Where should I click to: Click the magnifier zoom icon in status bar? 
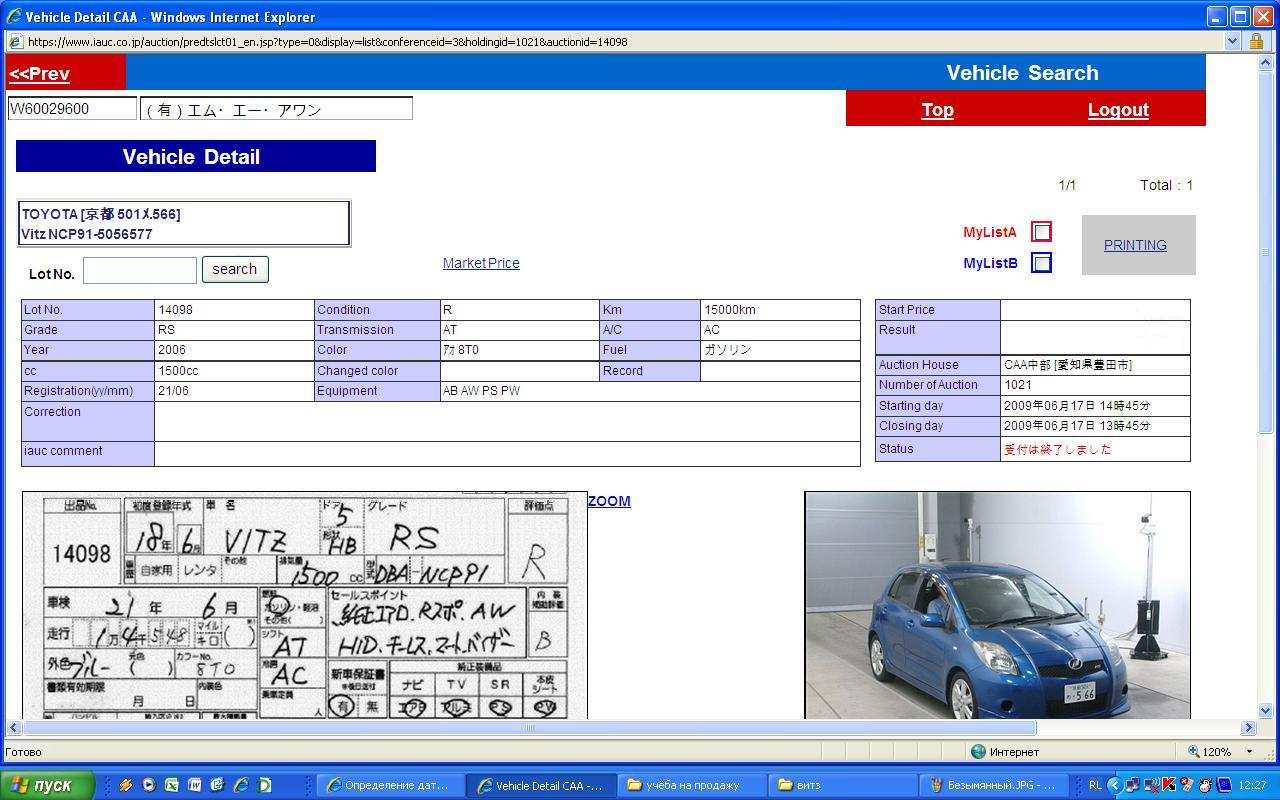coord(1194,752)
